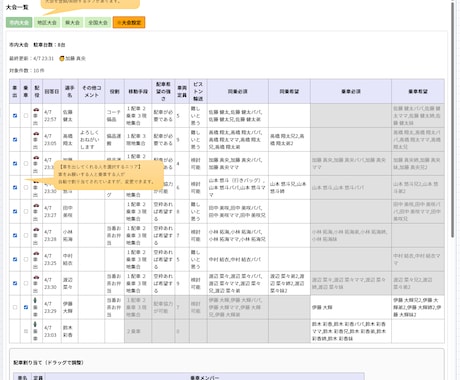Image resolution: width=460 pixels, height=380 pixels.
Task: Click the player name 小林 拓海
Action: click(x=68, y=235)
